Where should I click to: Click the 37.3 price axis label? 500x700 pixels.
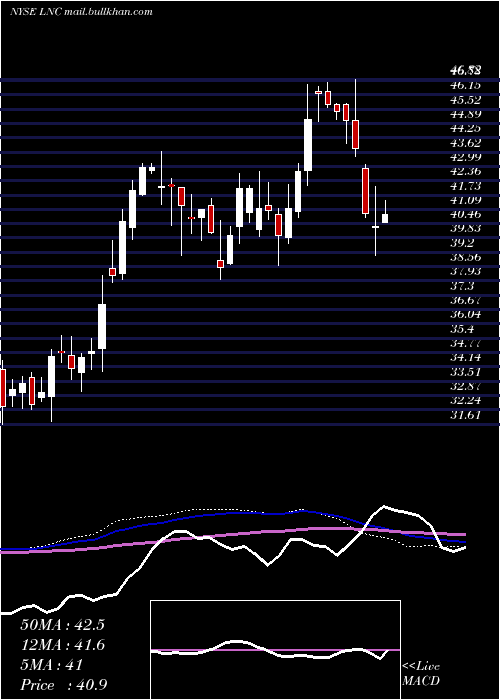[x=462, y=286]
